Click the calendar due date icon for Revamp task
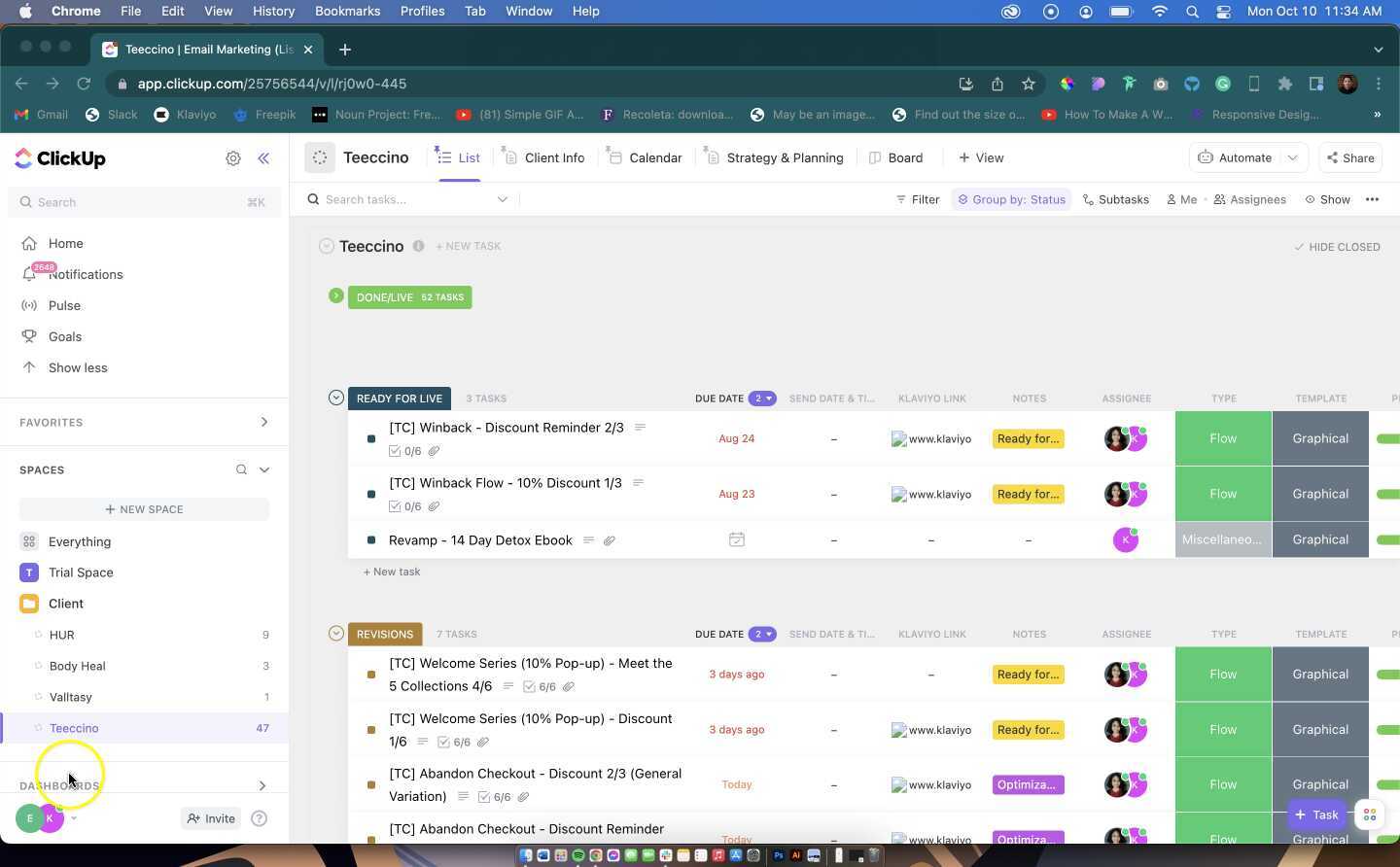Viewport: 1400px width, 867px height. [736, 539]
